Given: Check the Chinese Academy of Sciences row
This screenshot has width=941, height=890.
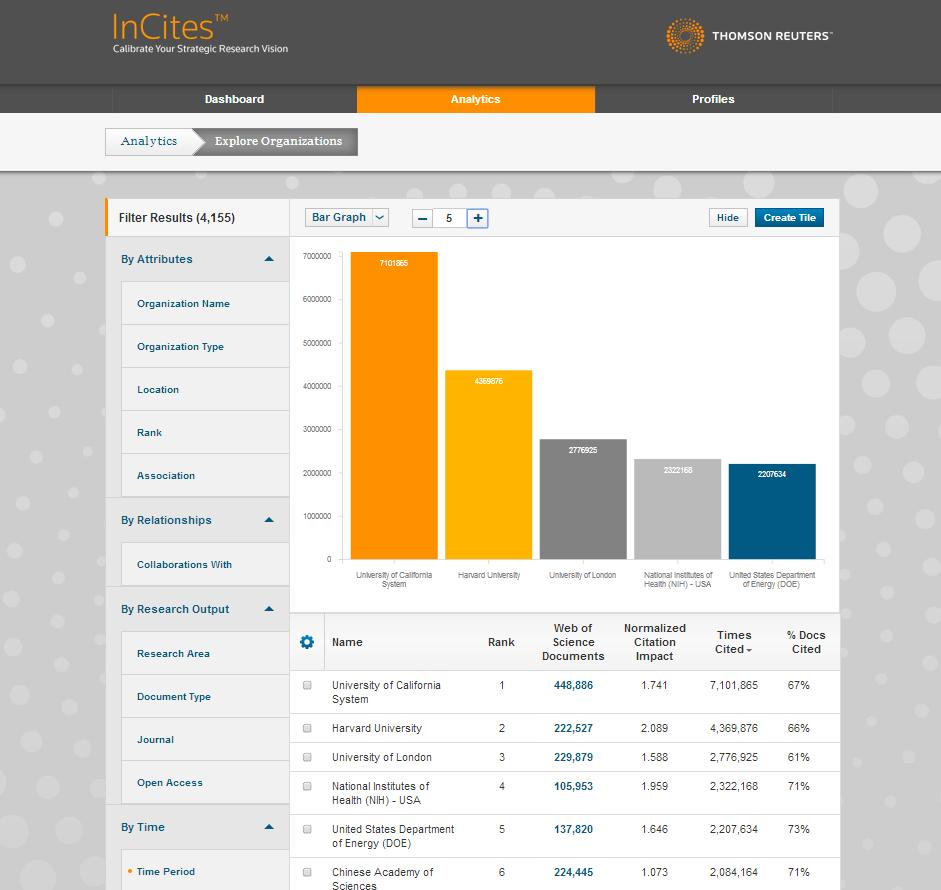Looking at the screenshot, I should click(x=307, y=872).
